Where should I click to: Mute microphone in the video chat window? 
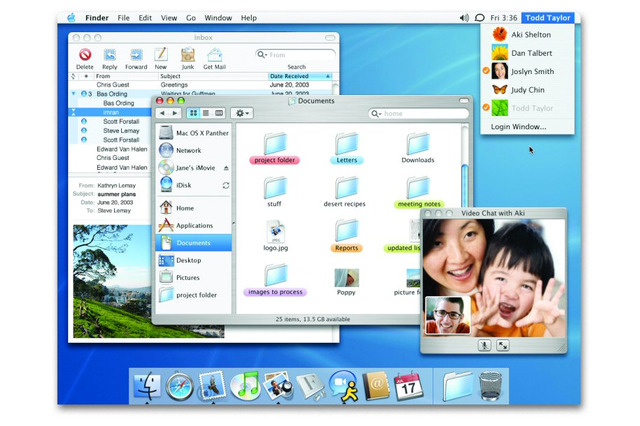[484, 345]
